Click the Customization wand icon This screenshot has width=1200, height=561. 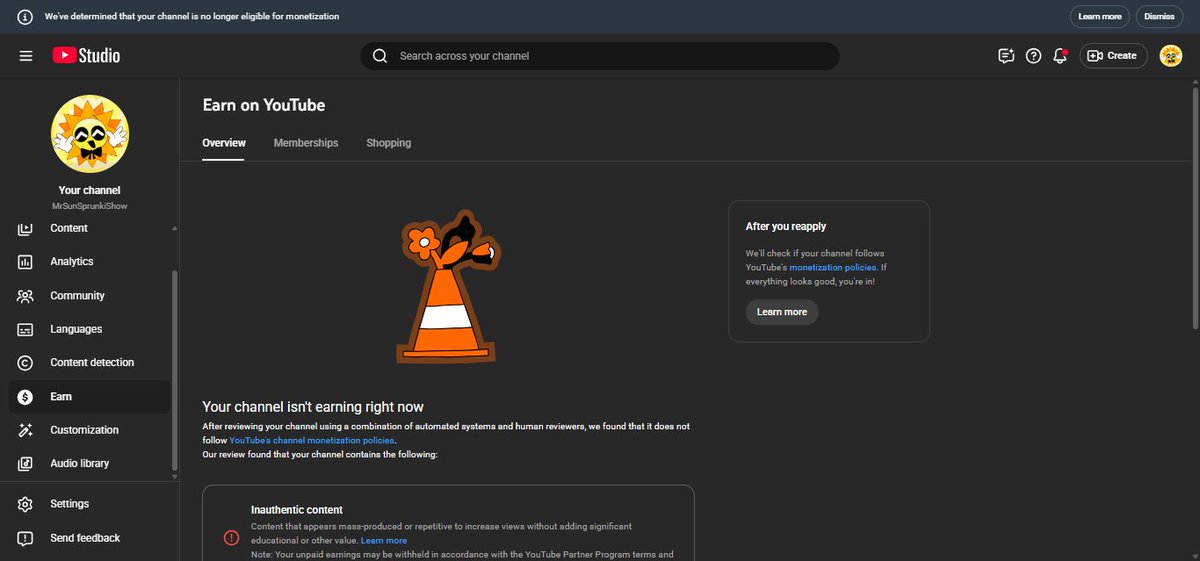pos(26,430)
